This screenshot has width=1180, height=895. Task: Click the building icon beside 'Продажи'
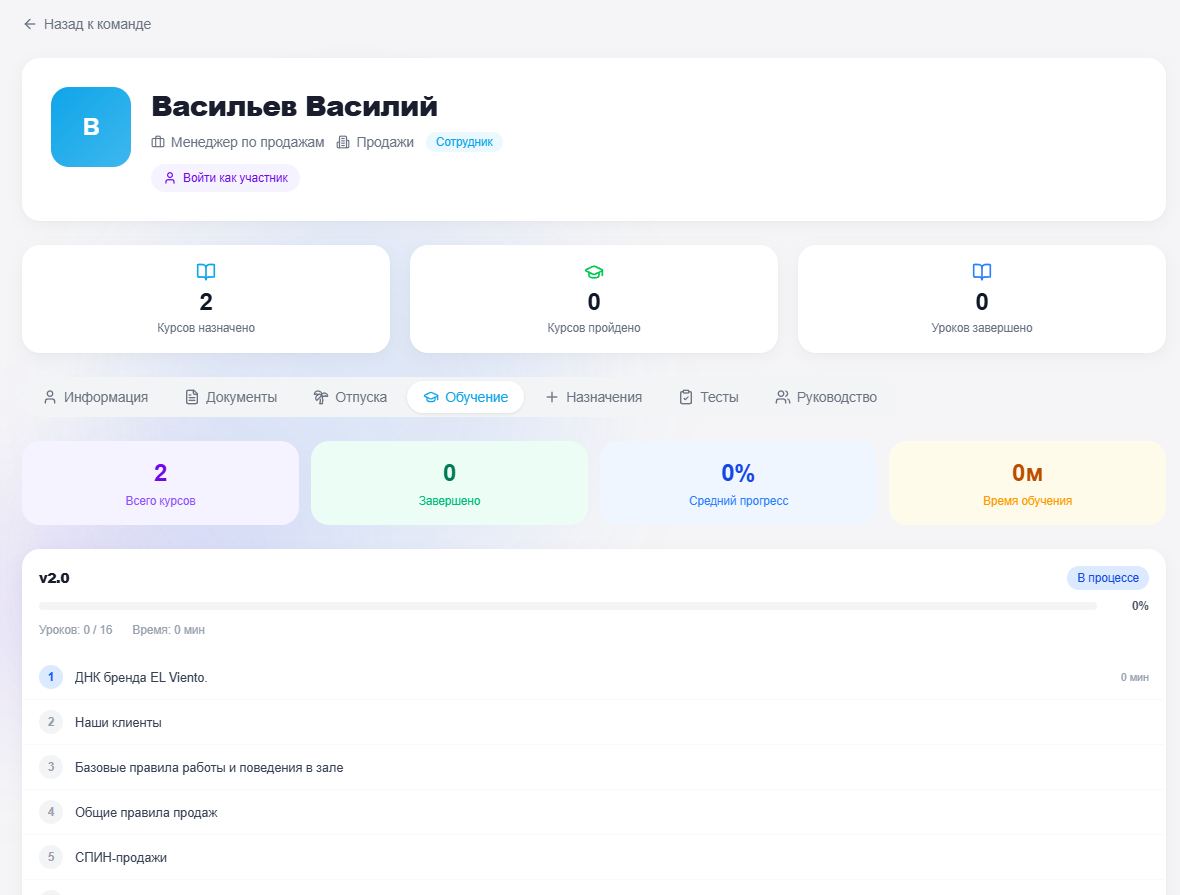pos(343,142)
